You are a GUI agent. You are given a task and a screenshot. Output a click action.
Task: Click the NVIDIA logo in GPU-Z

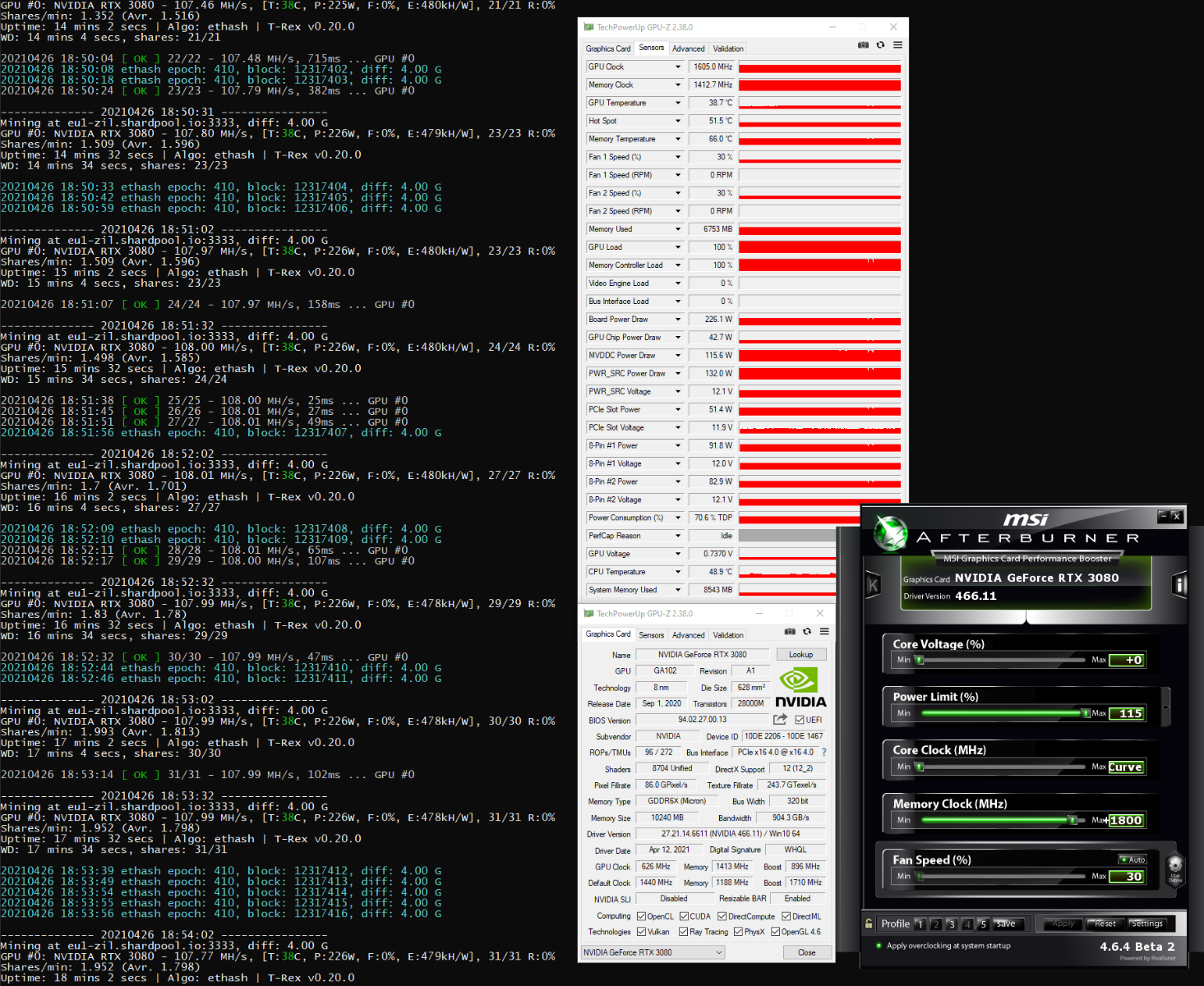(800, 688)
